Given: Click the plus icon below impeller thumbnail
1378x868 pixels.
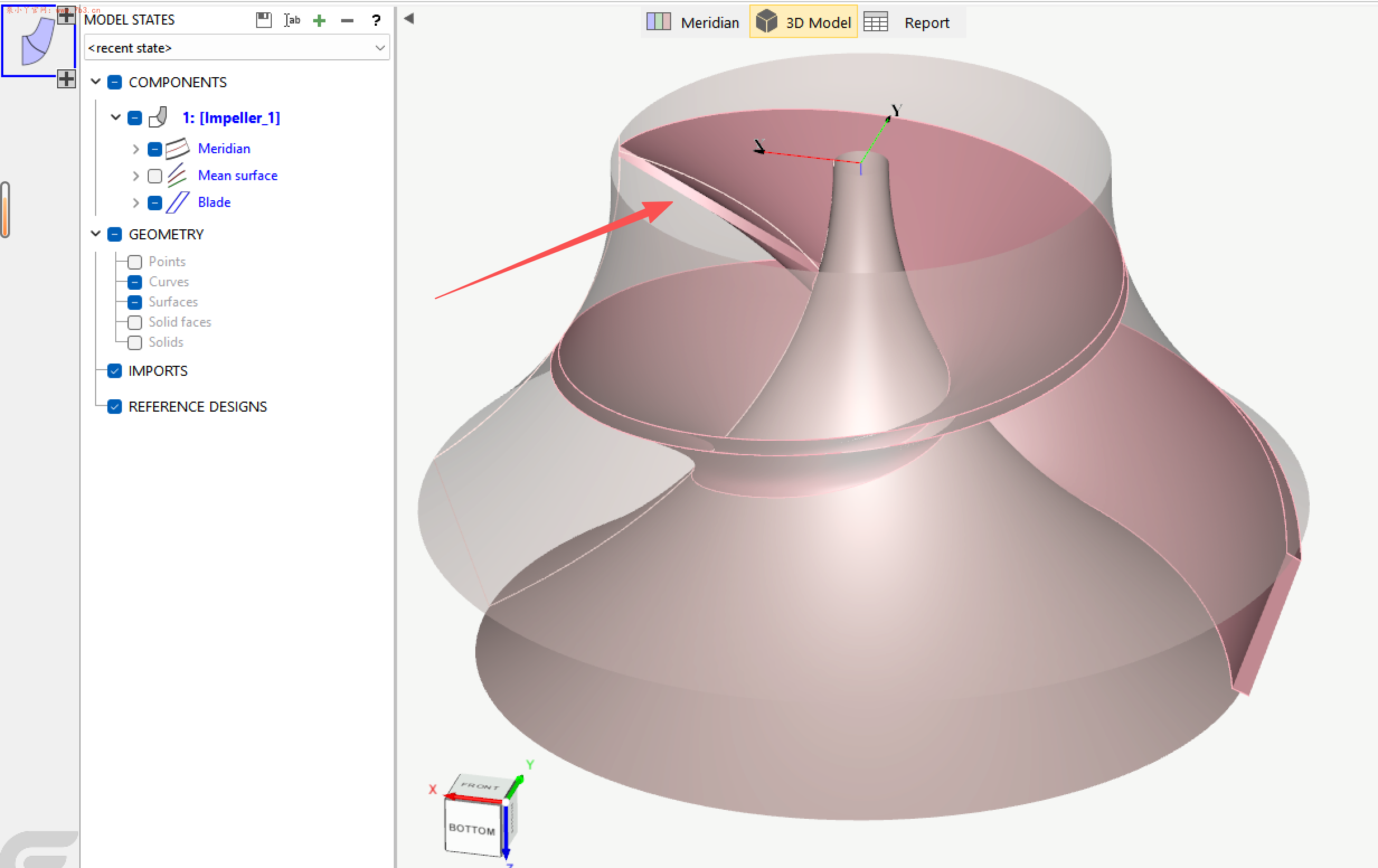Looking at the screenshot, I should pos(67,79).
